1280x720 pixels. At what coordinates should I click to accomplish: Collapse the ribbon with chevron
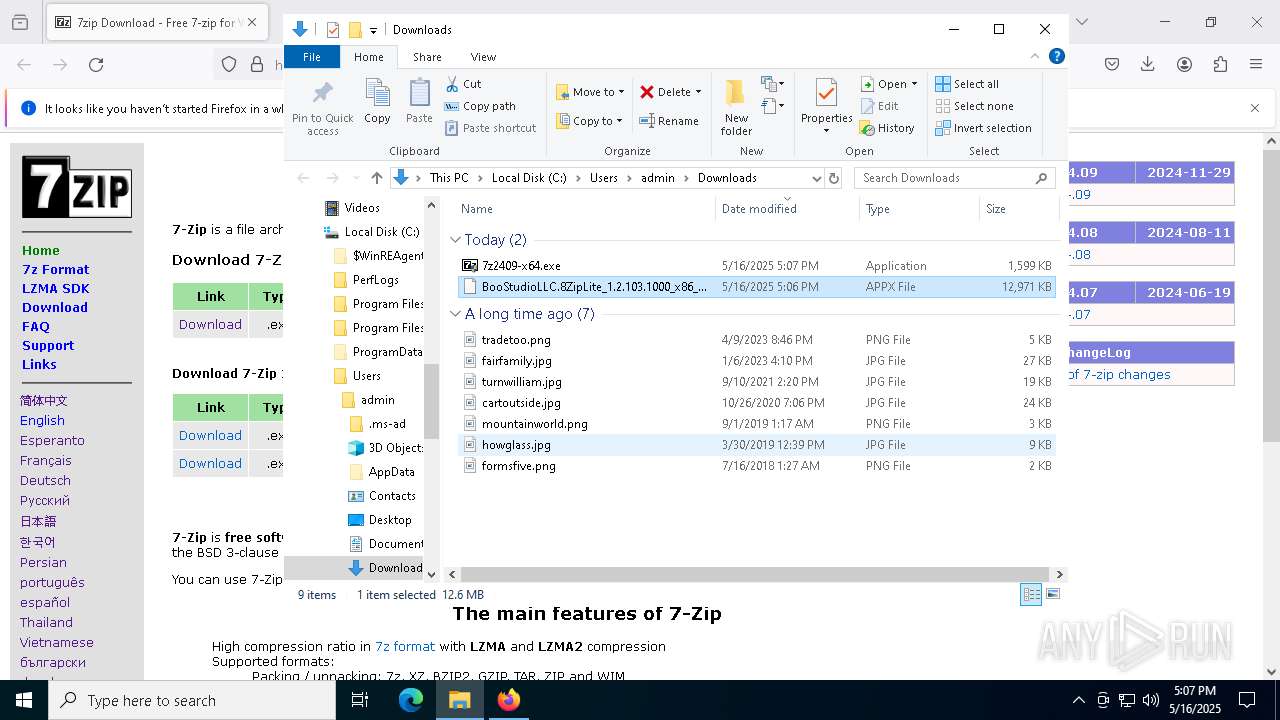(1035, 56)
